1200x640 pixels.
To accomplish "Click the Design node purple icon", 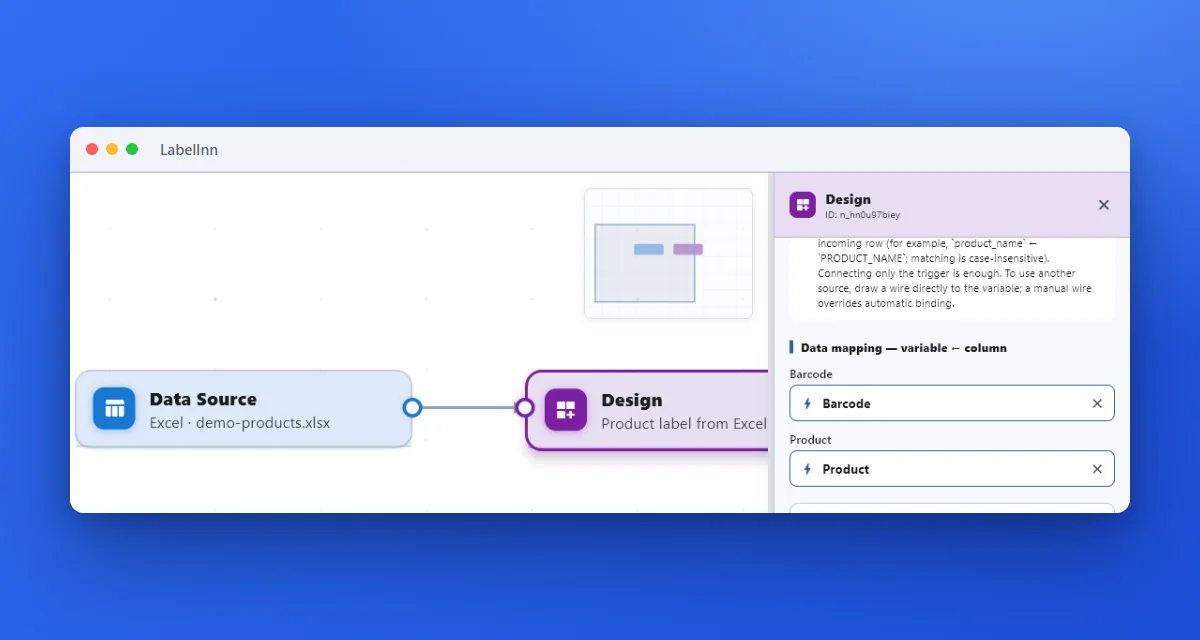I will [x=566, y=410].
